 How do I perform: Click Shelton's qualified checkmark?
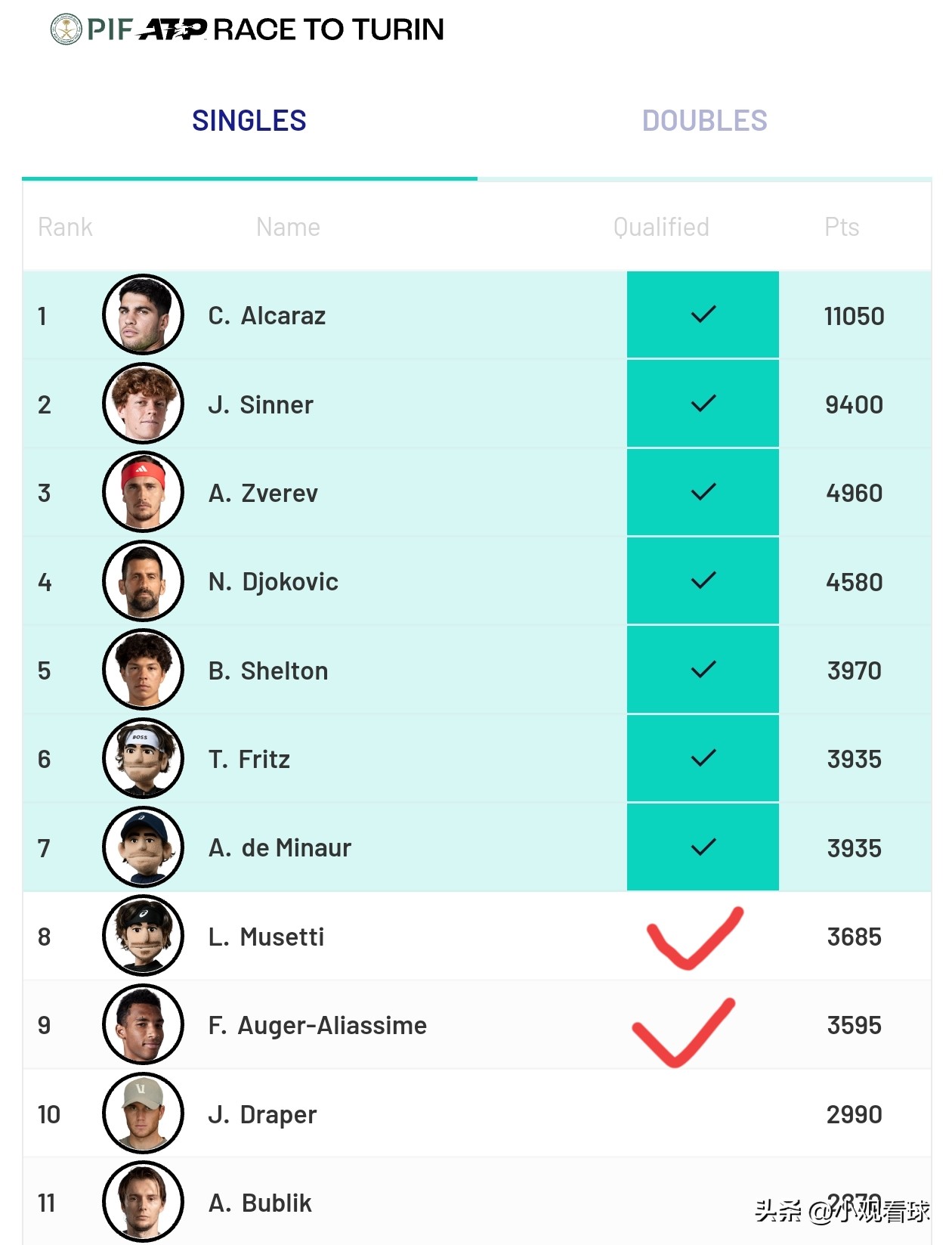click(703, 670)
